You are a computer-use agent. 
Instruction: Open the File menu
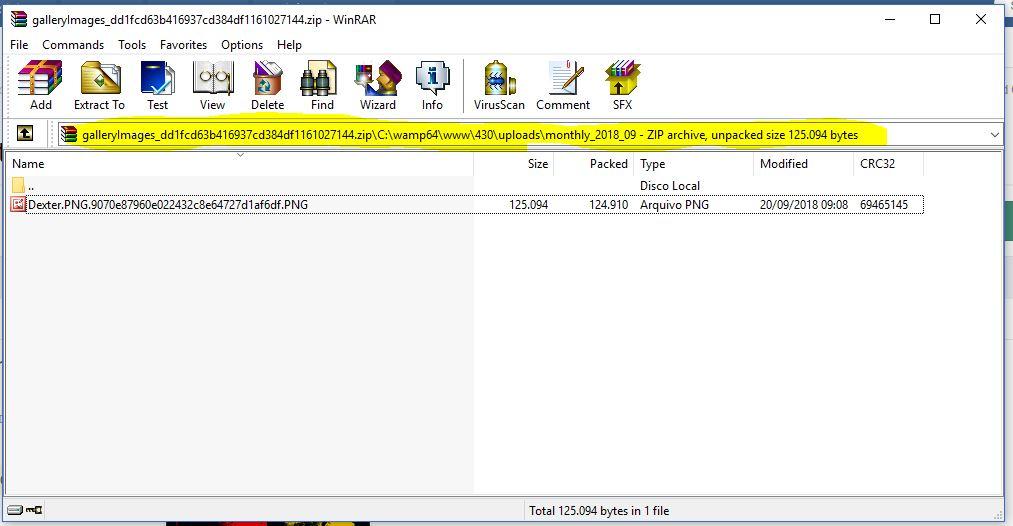pos(19,45)
